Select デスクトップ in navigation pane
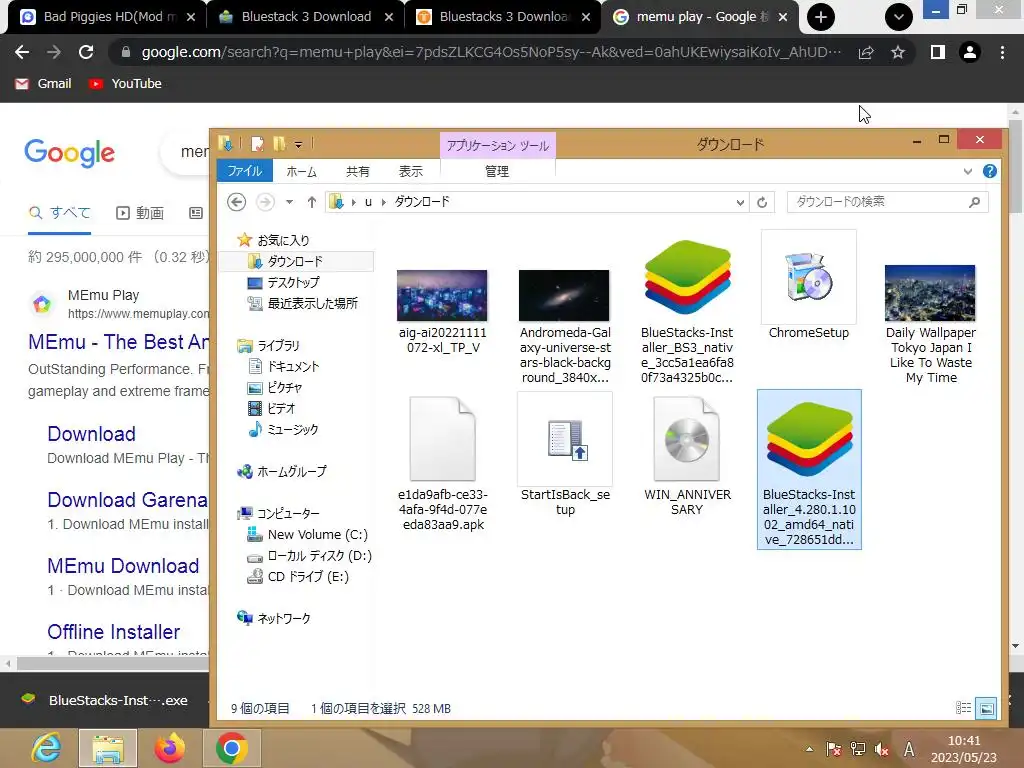The height and width of the screenshot is (768, 1024). tap(293, 282)
